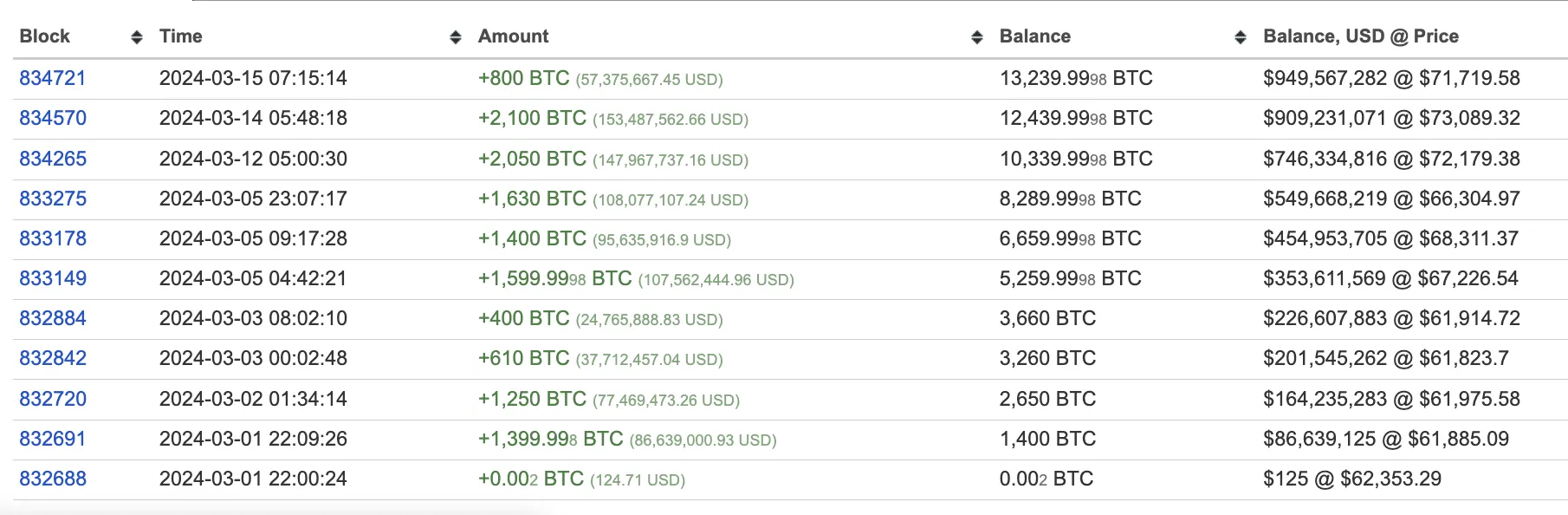Open block 832688 link

point(53,479)
